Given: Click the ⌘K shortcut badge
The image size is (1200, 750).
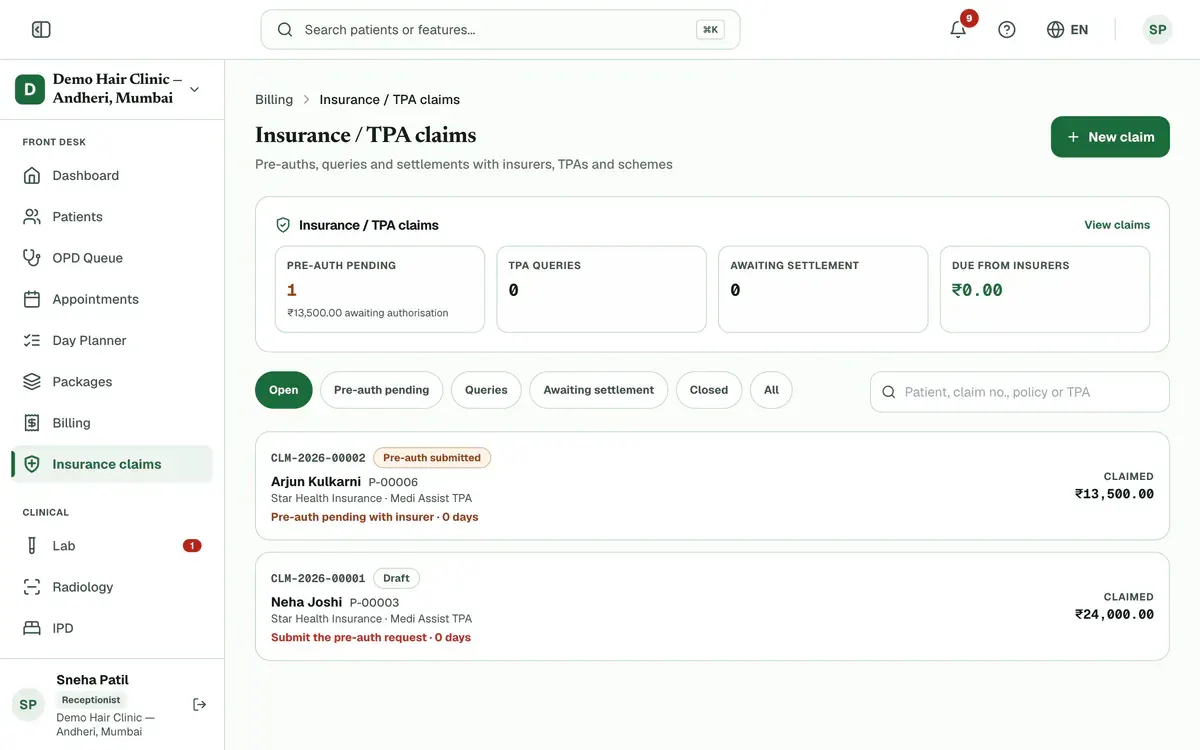Looking at the screenshot, I should (710, 30).
